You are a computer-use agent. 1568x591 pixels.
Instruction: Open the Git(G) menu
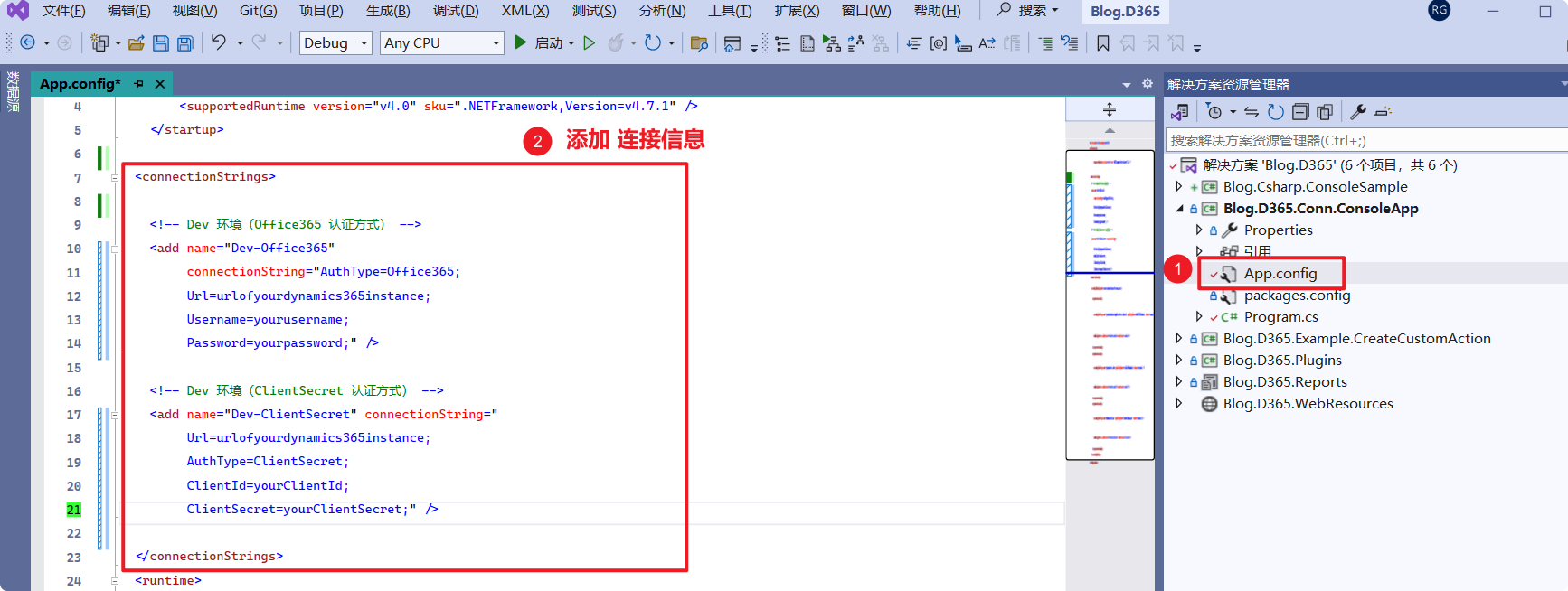click(259, 11)
